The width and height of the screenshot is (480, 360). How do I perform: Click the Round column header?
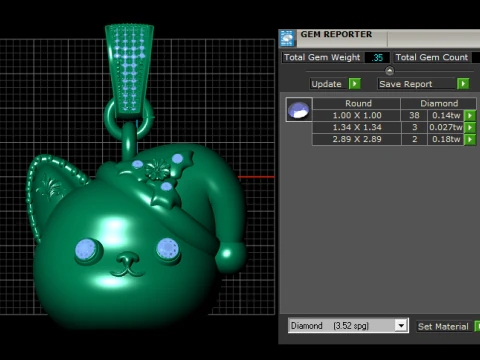[x=357, y=103]
